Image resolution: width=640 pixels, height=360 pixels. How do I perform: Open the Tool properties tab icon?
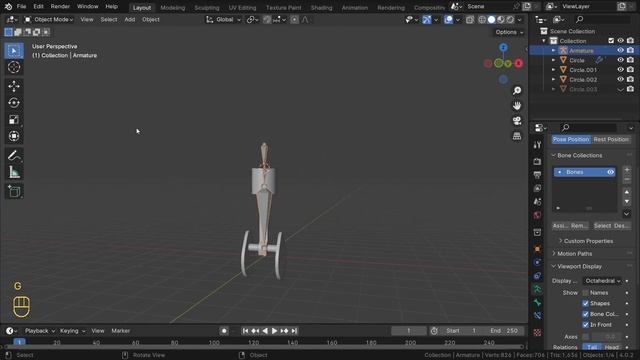pos(537,145)
